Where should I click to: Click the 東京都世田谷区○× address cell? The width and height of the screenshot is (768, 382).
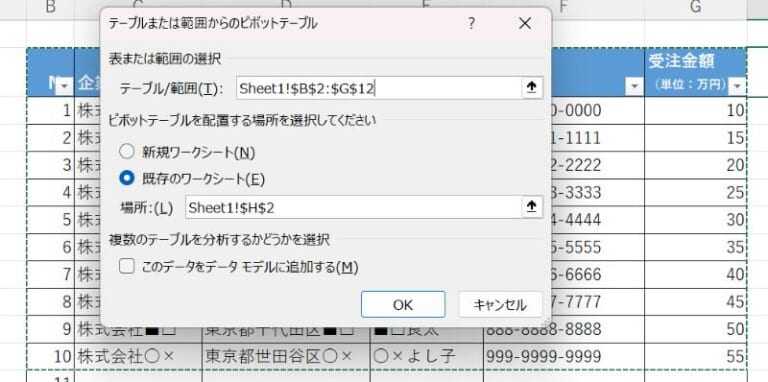coord(286,357)
